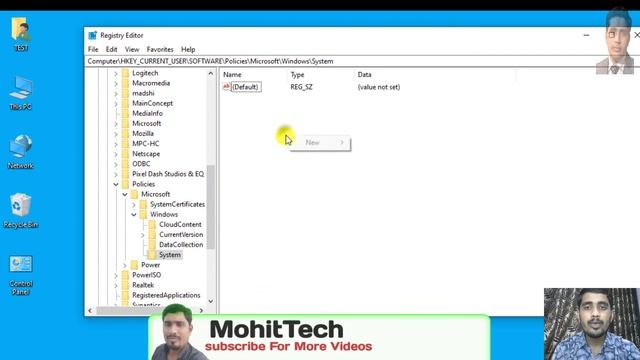Viewport: 640px width, 360px height.
Task: Click the Logitech folder icon
Action: click(x=125, y=73)
